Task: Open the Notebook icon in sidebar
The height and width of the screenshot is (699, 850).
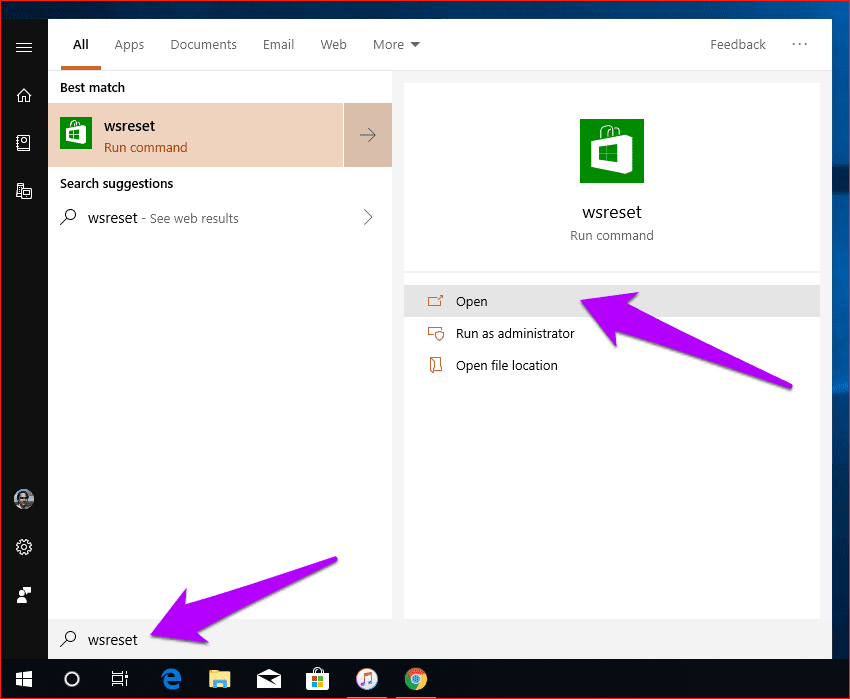Action: coord(24,143)
